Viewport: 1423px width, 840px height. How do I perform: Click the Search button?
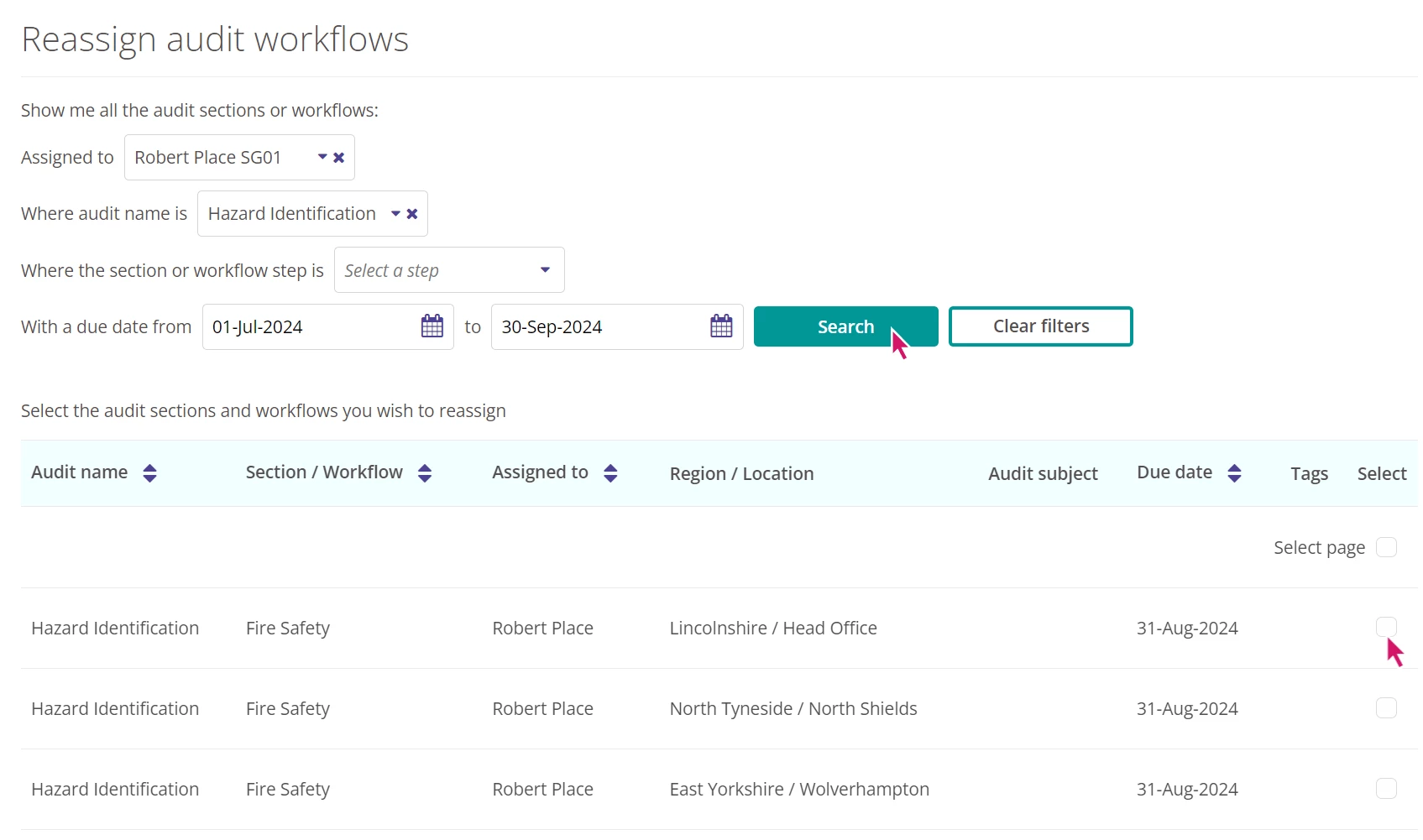pyautogui.click(x=845, y=326)
